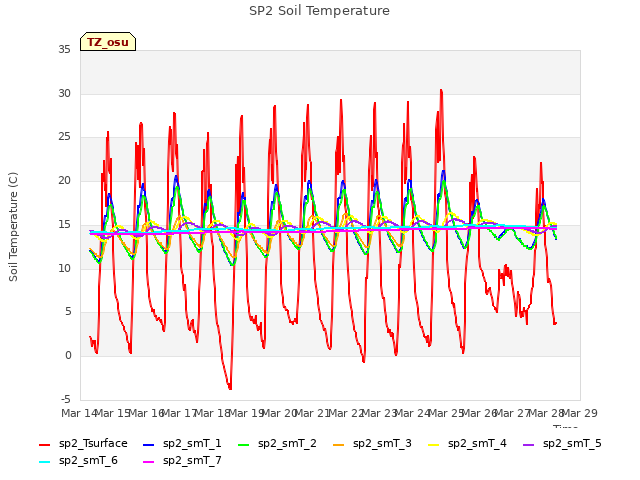This screenshot has height=480, width=640.
Task: Click the cyan sp2_smT_6 legend swatch
Action: (44, 462)
